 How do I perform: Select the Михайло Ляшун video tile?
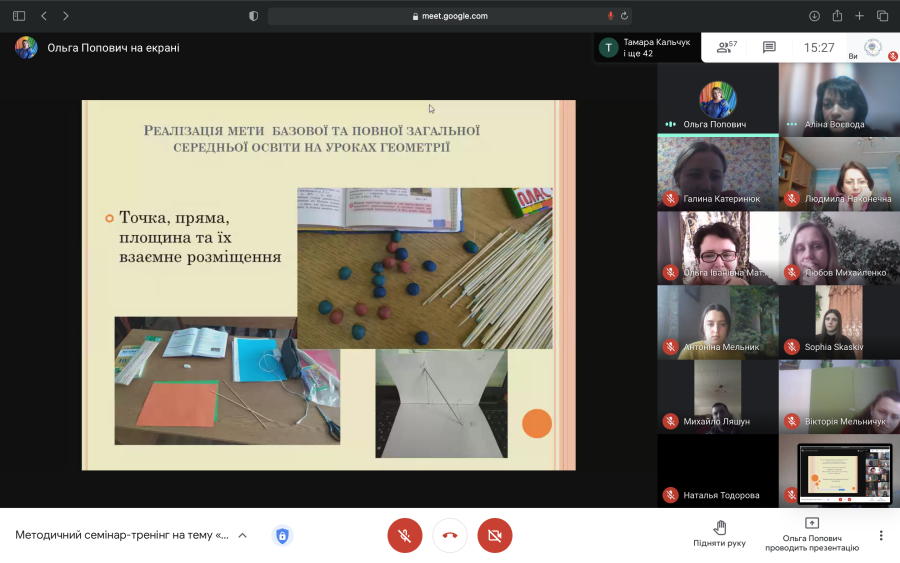tap(717, 397)
